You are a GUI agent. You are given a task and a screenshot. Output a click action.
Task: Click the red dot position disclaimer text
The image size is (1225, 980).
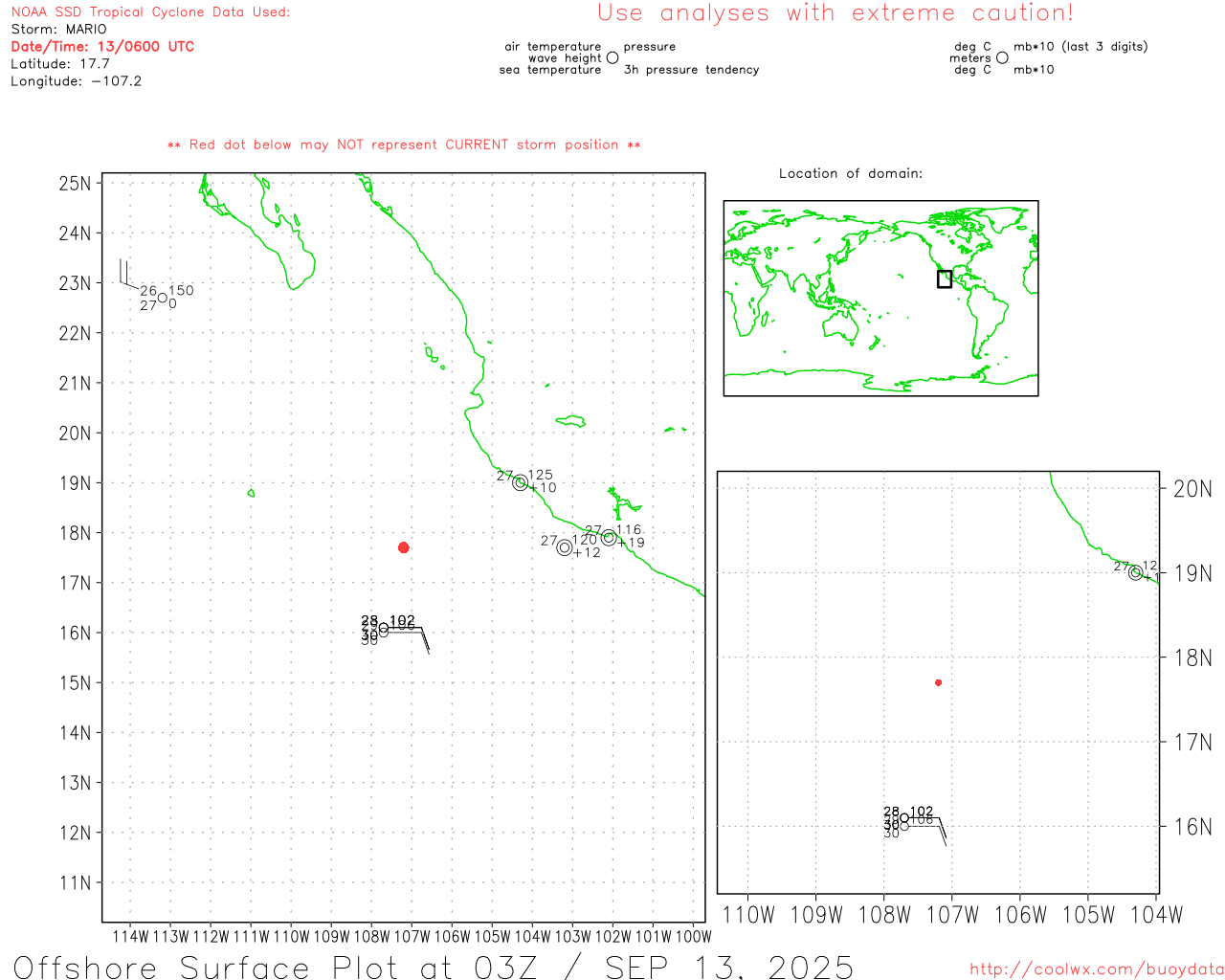(x=404, y=145)
